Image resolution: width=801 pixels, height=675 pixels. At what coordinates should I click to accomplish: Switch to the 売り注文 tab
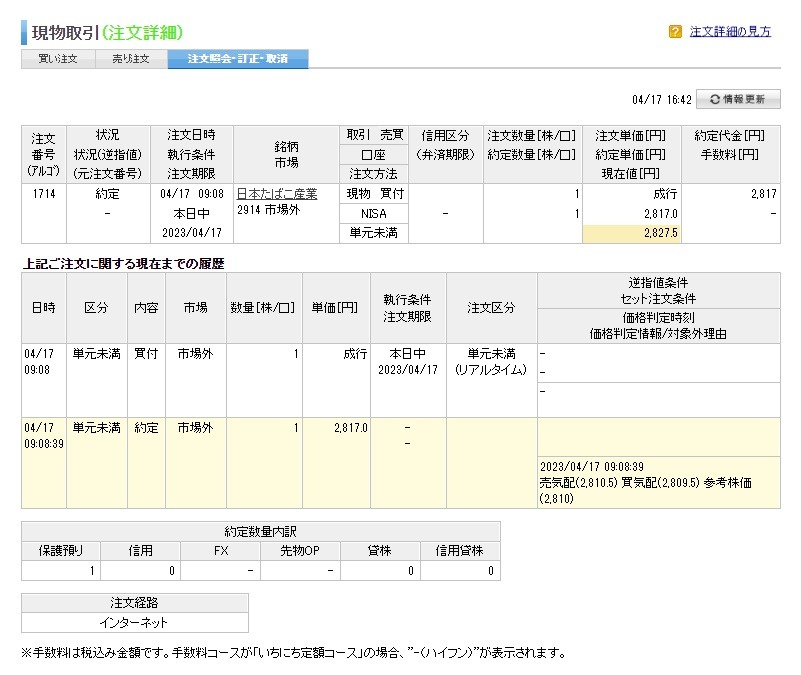pyautogui.click(x=131, y=59)
